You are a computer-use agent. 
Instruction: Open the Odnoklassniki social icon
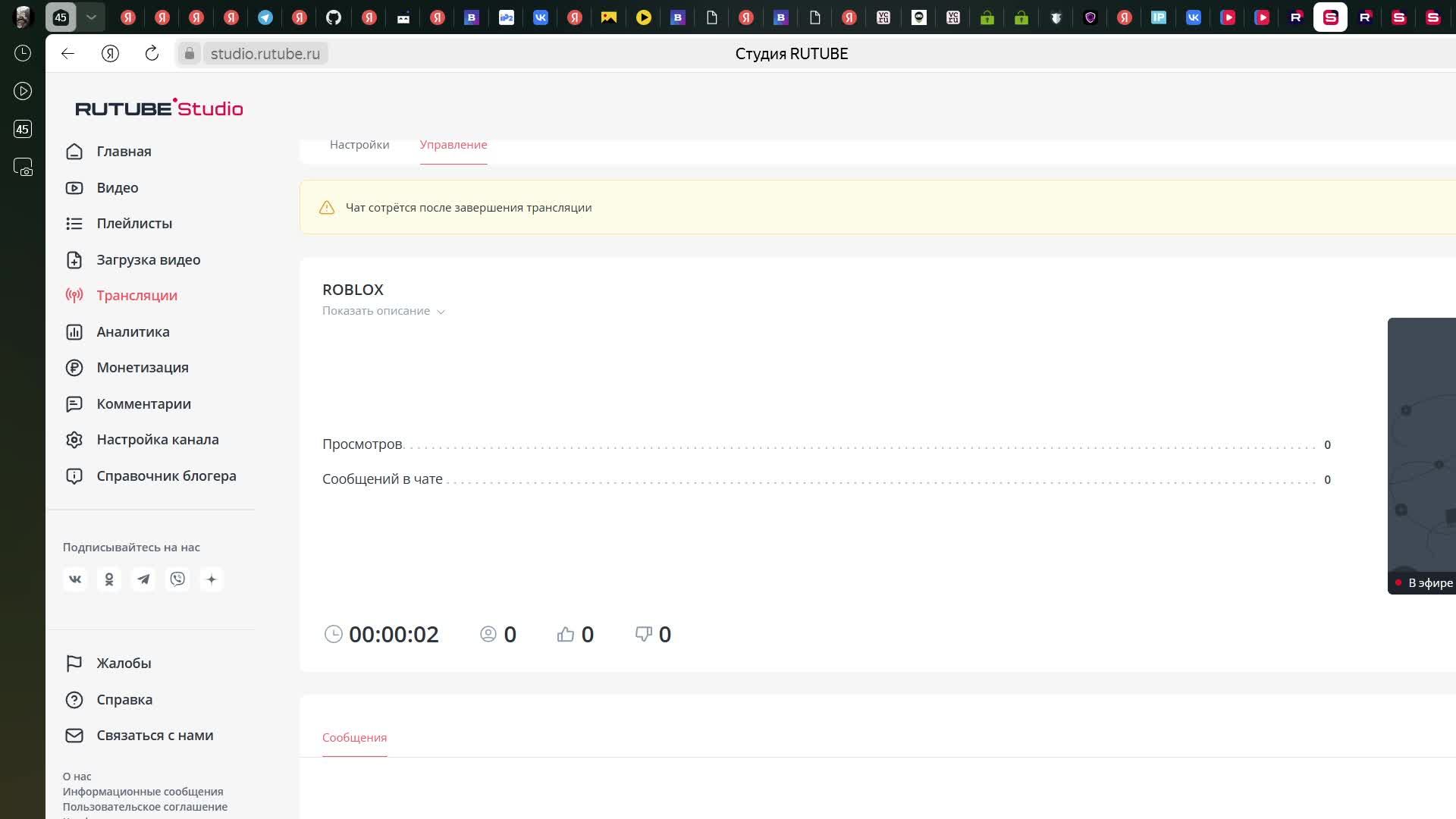[109, 579]
